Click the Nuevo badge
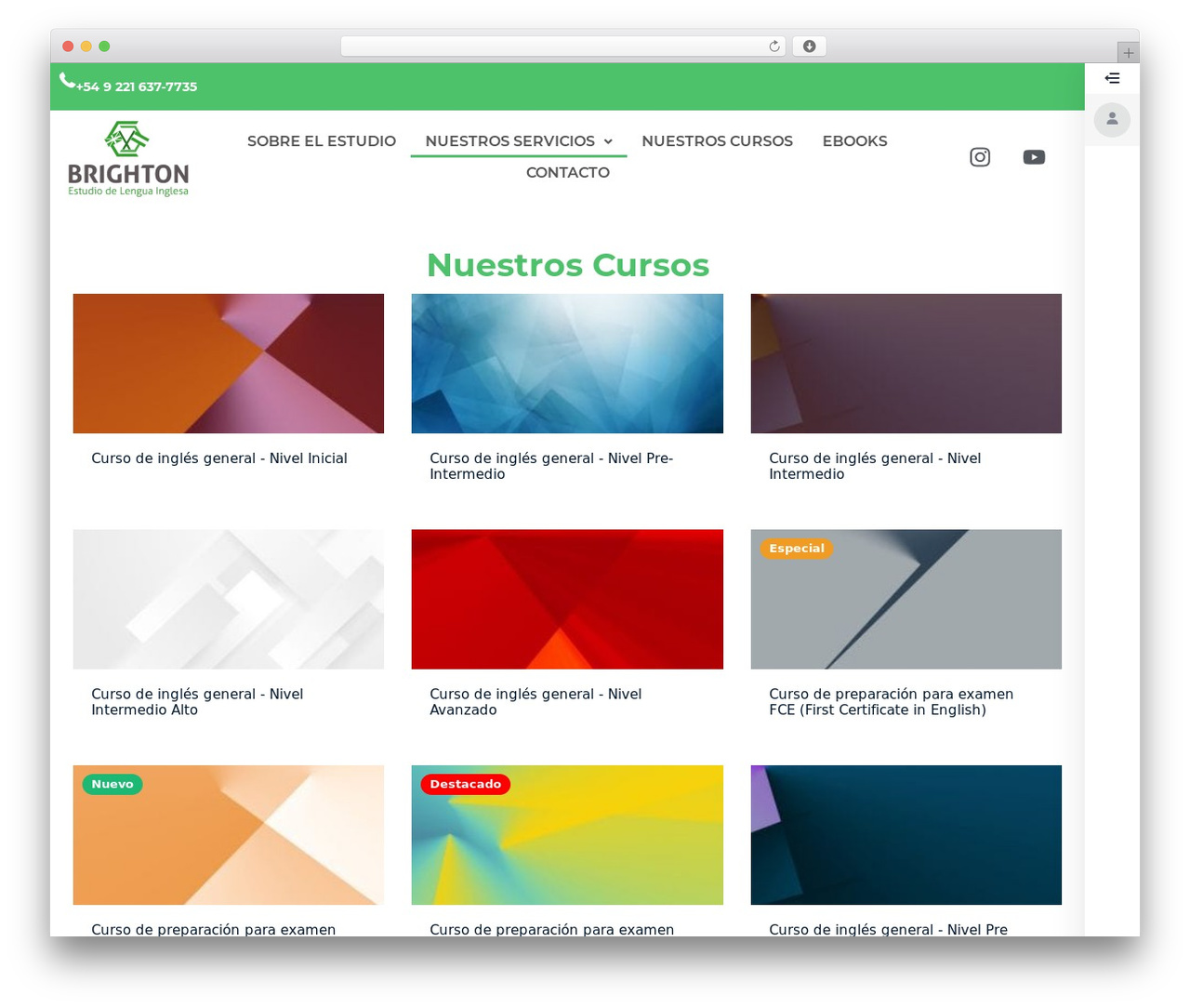1190x1008 pixels. (112, 784)
